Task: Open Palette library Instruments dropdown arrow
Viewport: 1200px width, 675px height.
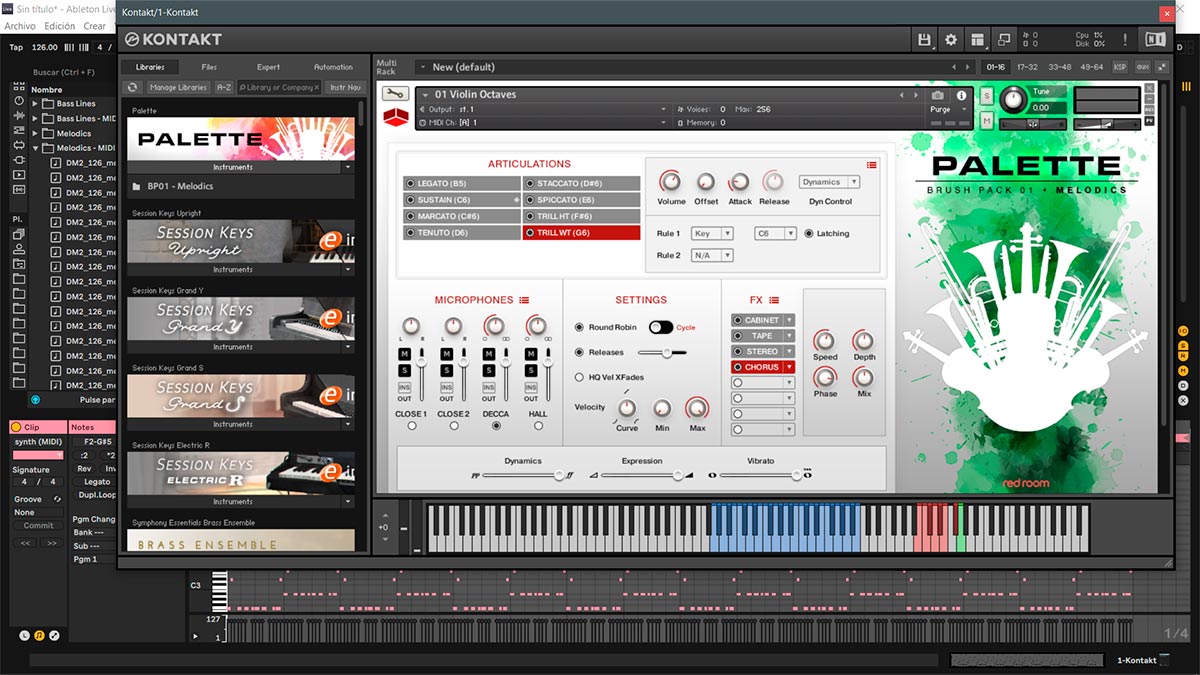Action: tap(348, 168)
